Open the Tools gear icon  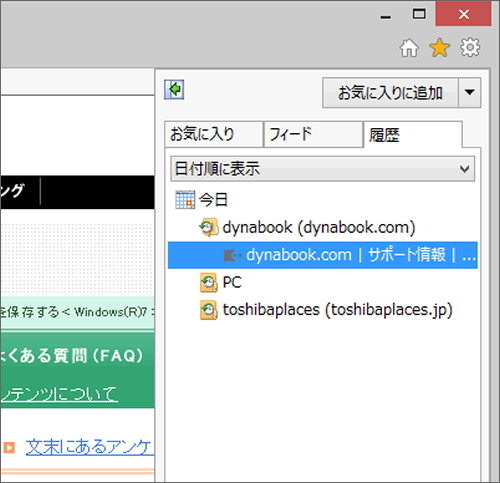[x=470, y=47]
